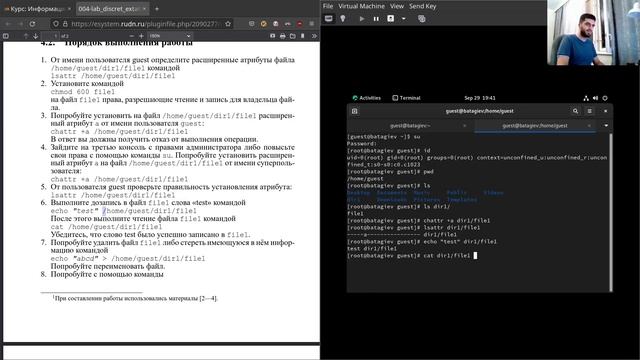Click the footnote 'При составлении работы'
Screen dimensions: 640x360
coord(135,298)
